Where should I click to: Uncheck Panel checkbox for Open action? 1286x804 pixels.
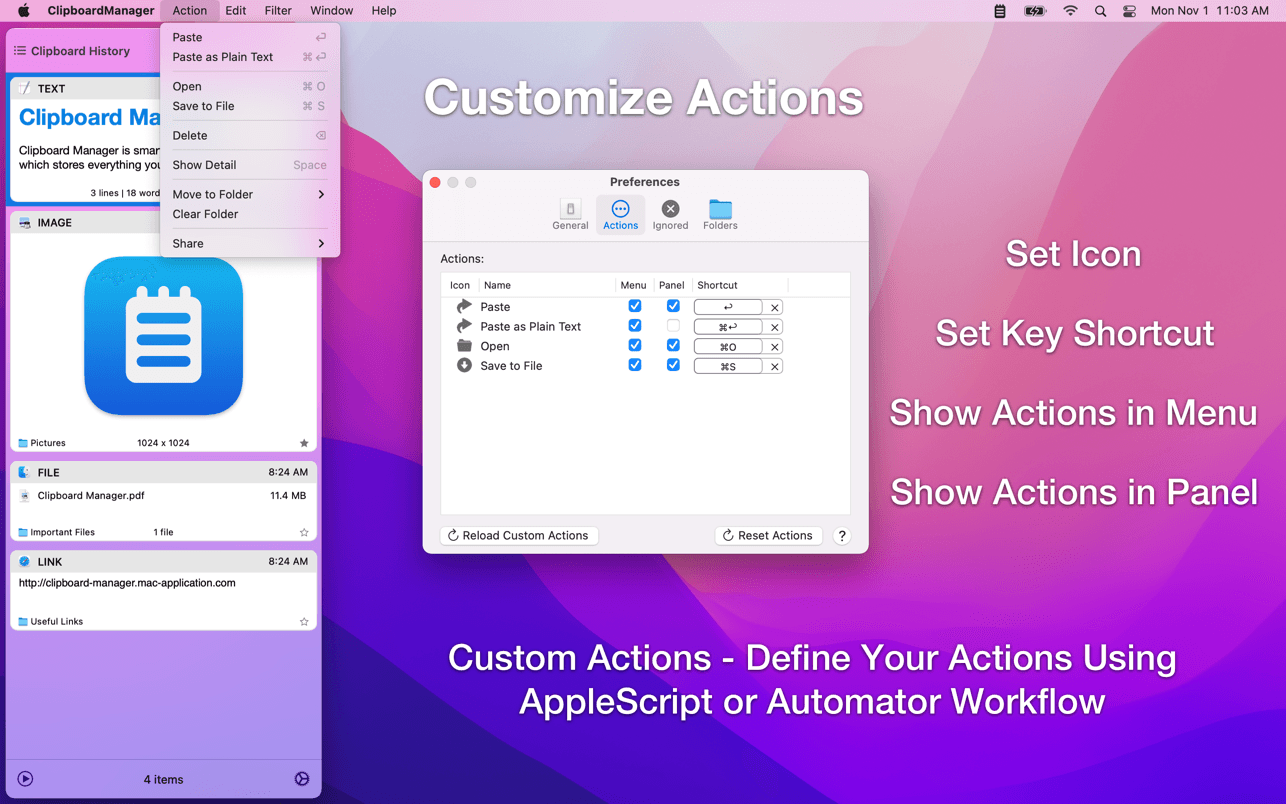point(673,346)
